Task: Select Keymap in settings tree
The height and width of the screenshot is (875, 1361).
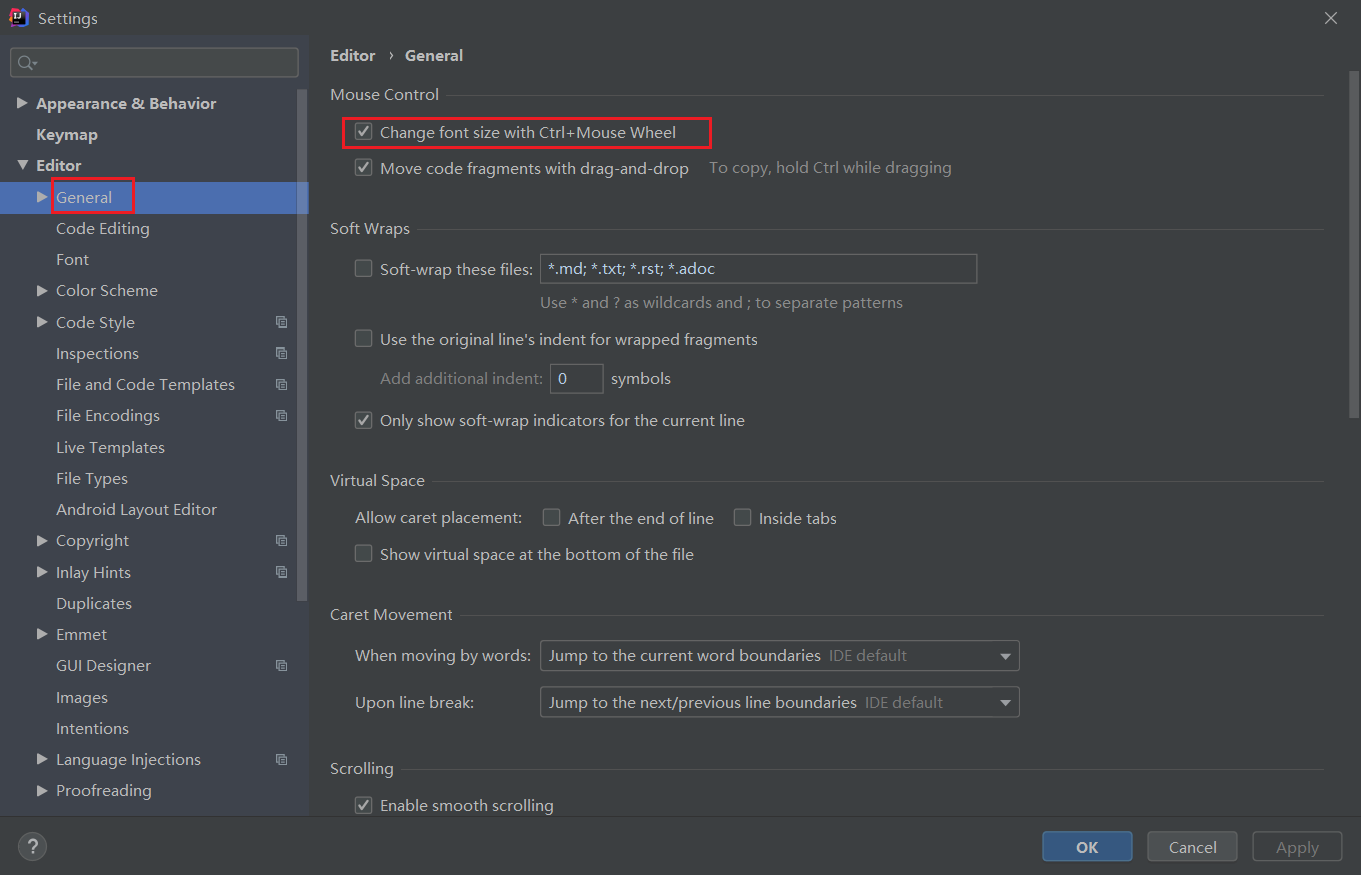Action: [x=67, y=134]
